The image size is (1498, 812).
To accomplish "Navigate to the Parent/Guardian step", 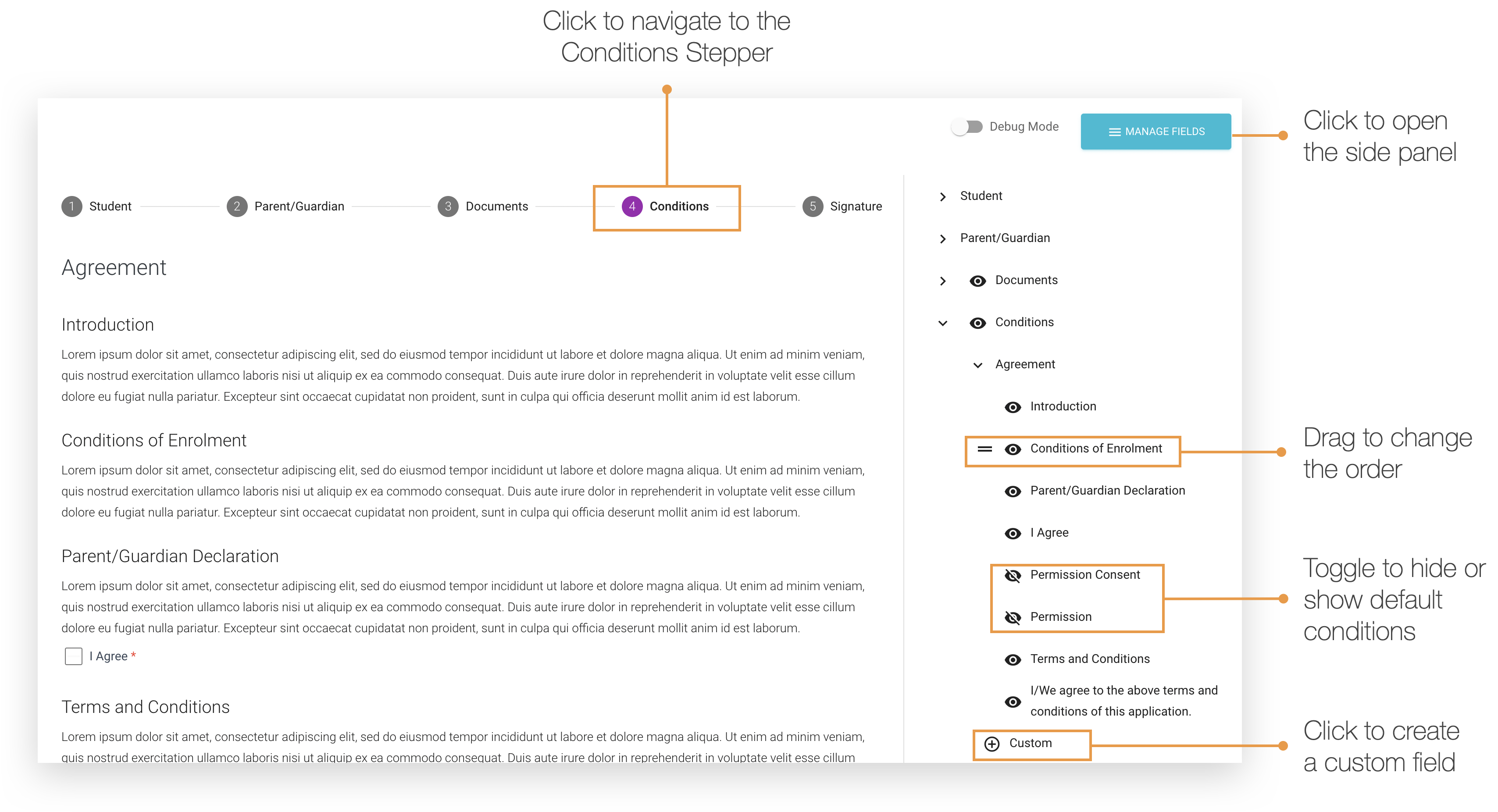I will point(285,207).
